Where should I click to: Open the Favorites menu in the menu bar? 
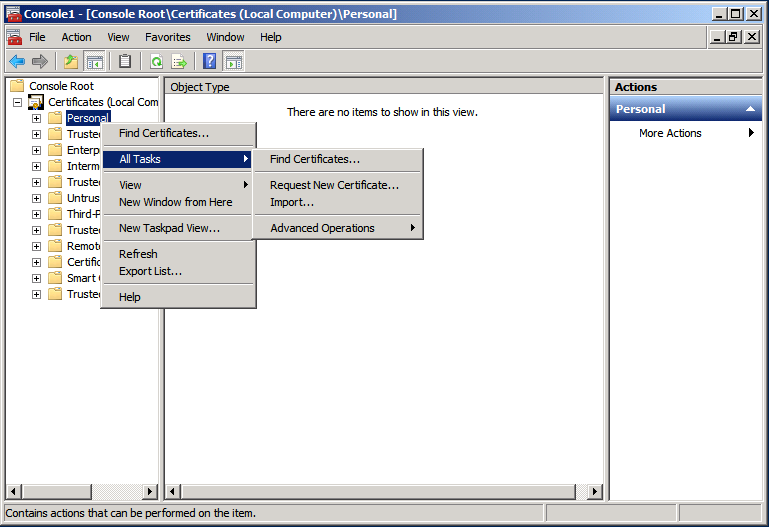167,37
